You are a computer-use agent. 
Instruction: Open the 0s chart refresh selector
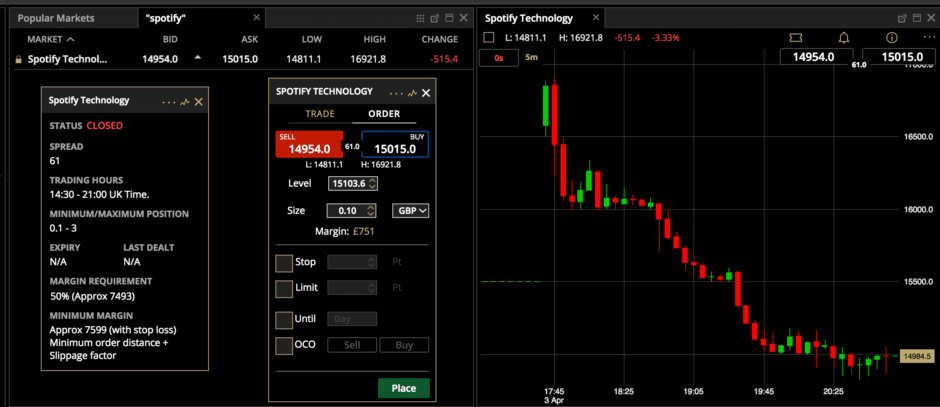click(x=498, y=58)
